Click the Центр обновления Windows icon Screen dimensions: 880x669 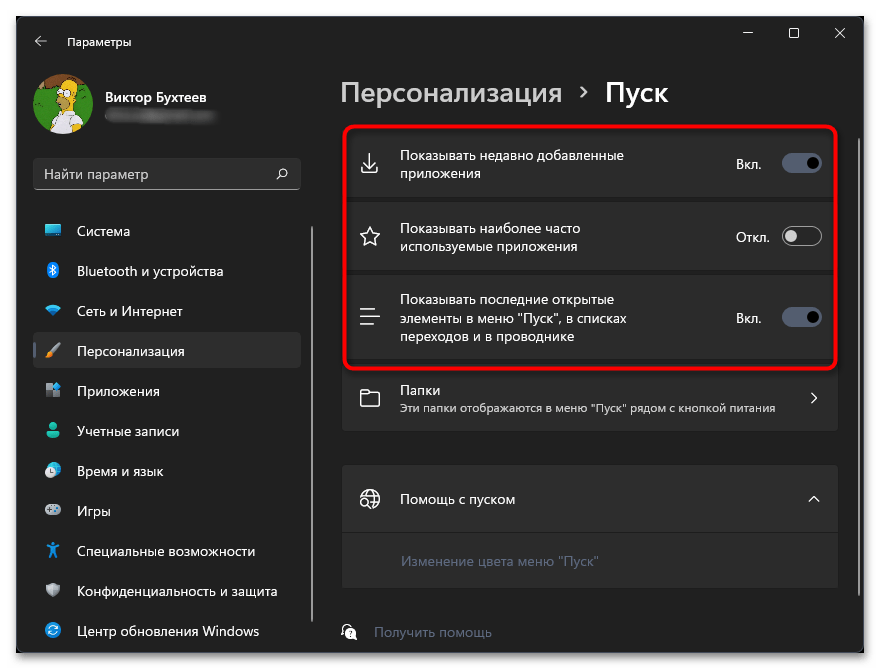click(x=54, y=631)
